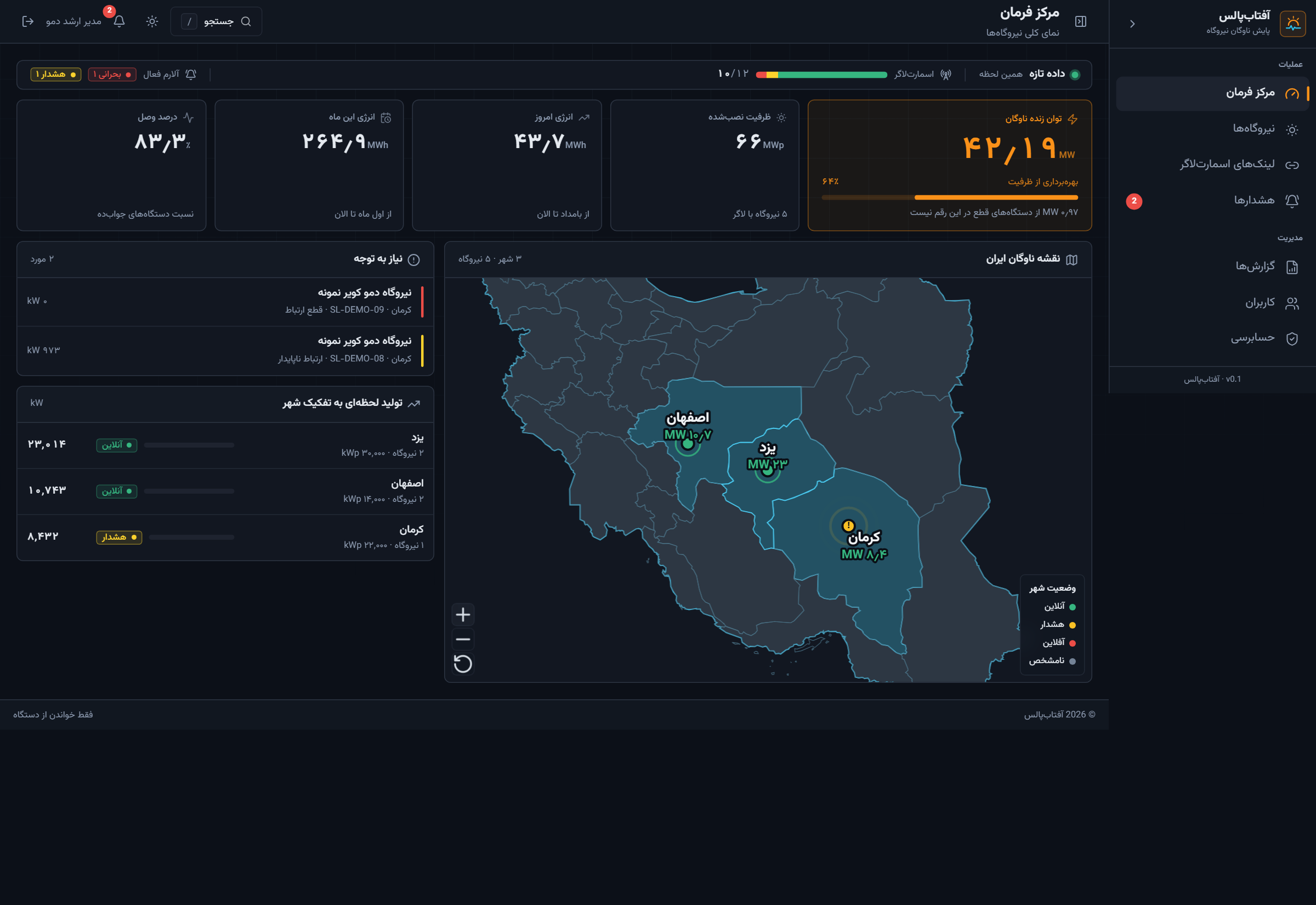Select the یزد city production row
1316x905 pixels.
click(225, 445)
